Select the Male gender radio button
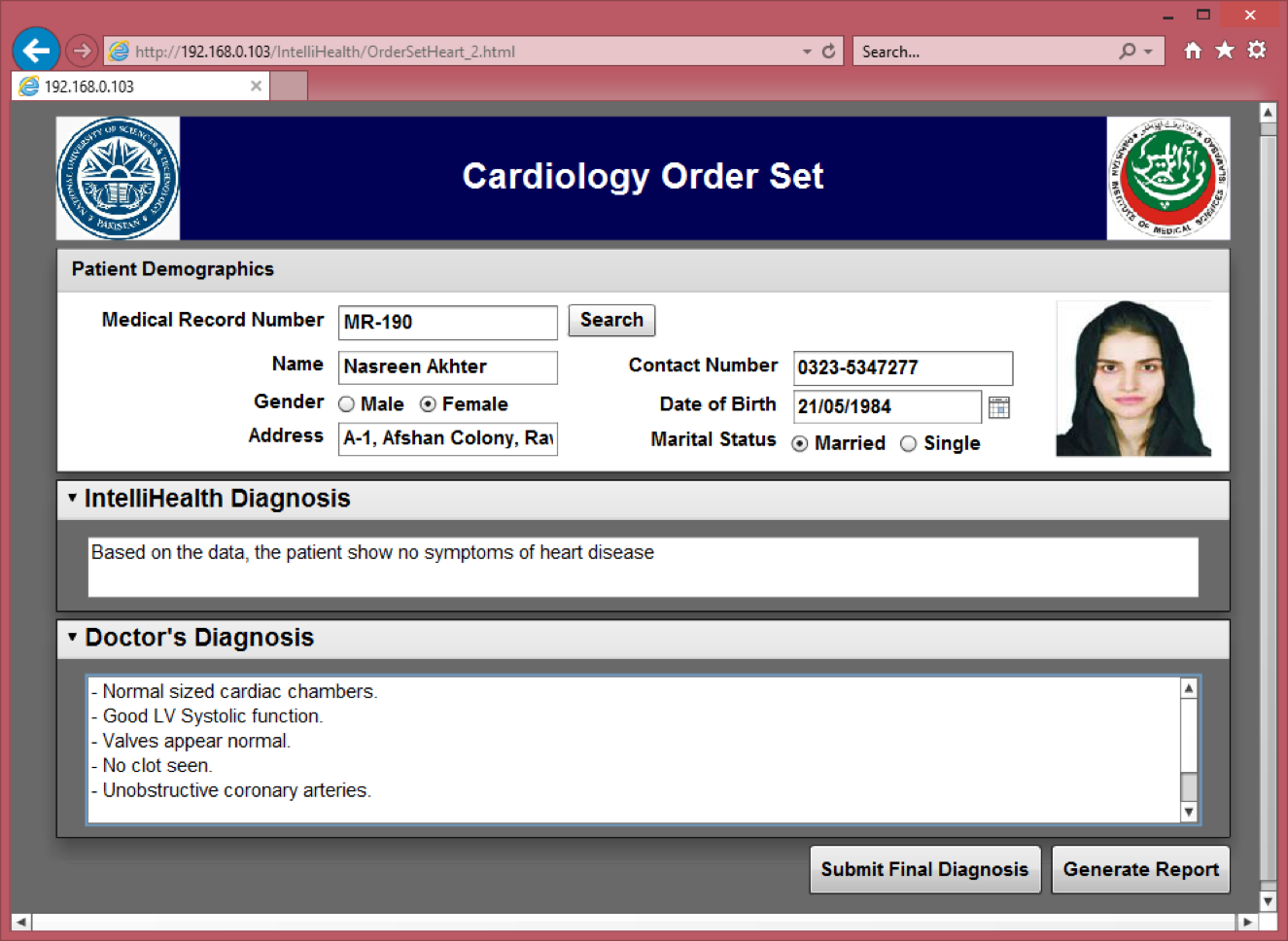1288x941 pixels. tap(346, 404)
